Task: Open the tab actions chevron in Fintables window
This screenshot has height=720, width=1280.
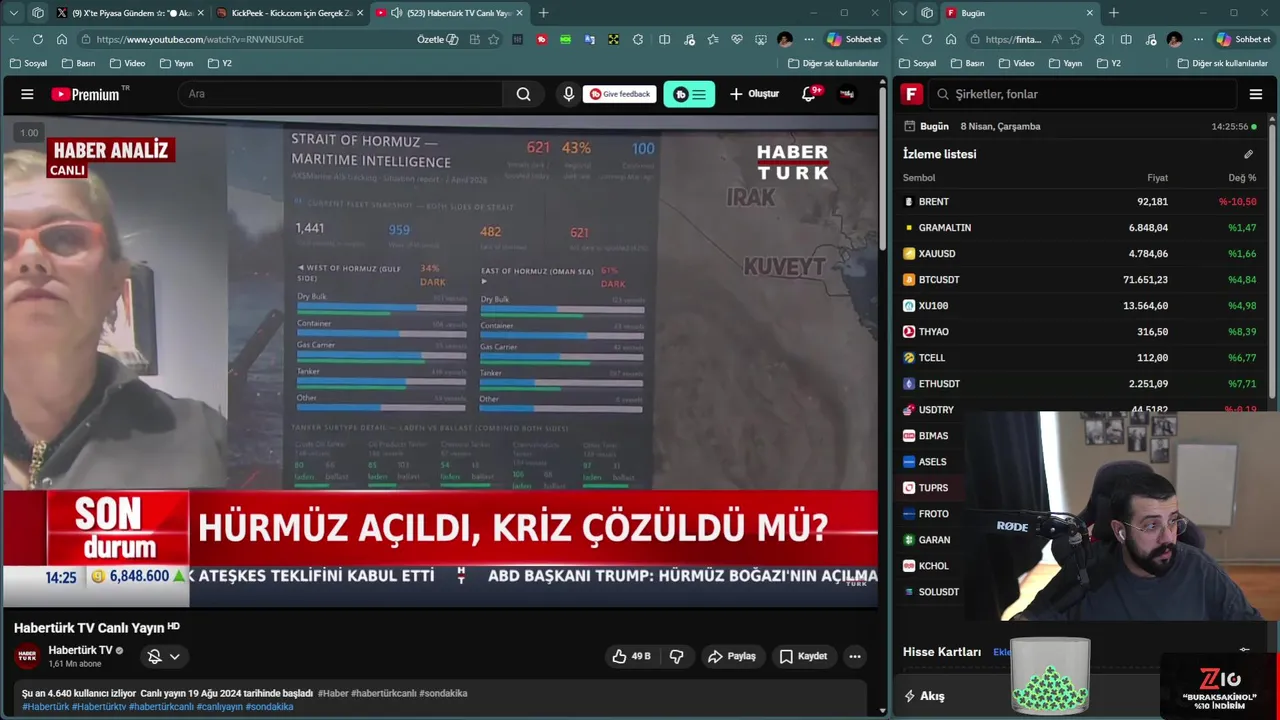Action: [903, 13]
